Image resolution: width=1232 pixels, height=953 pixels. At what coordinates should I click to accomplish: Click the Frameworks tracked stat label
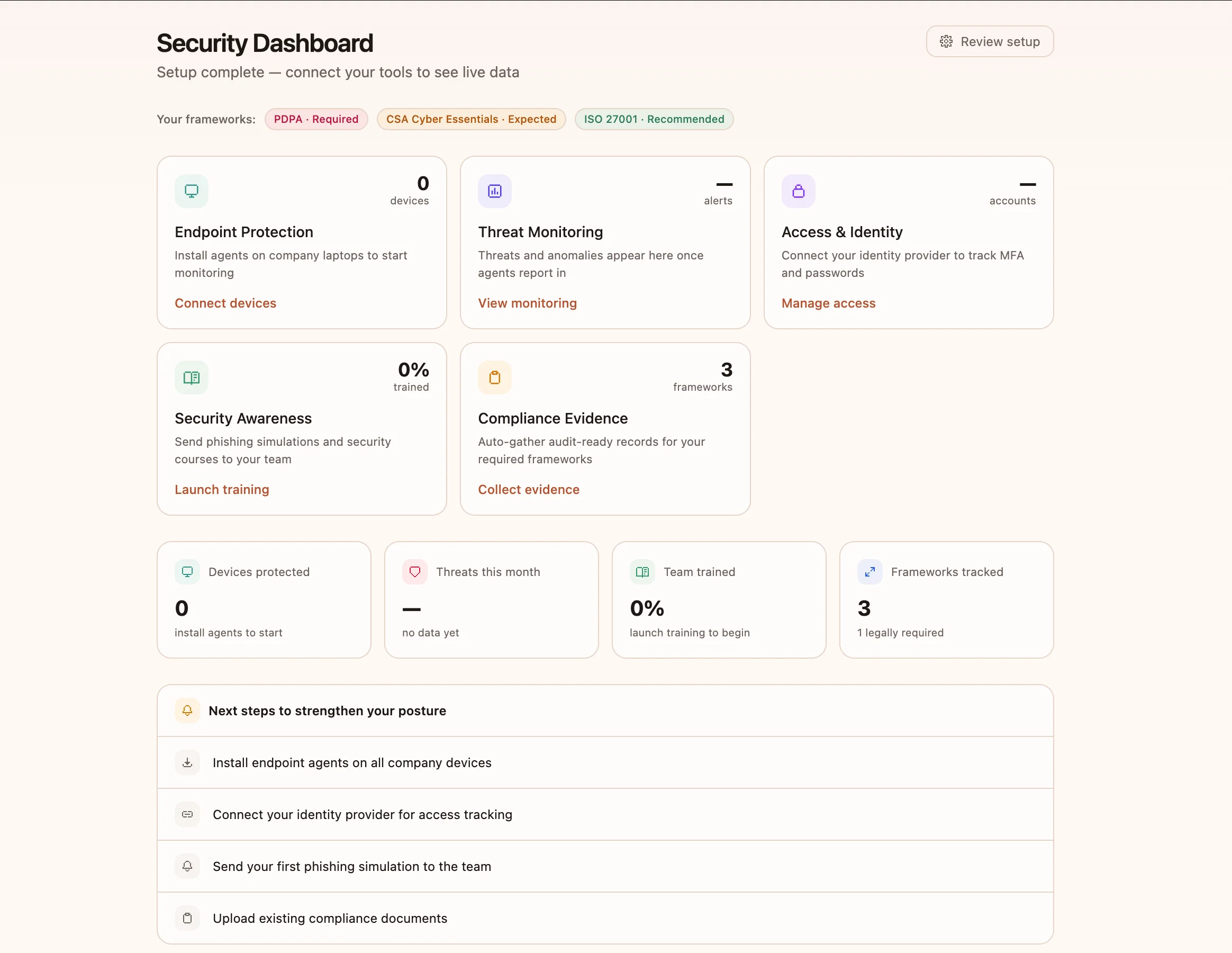coord(947,572)
